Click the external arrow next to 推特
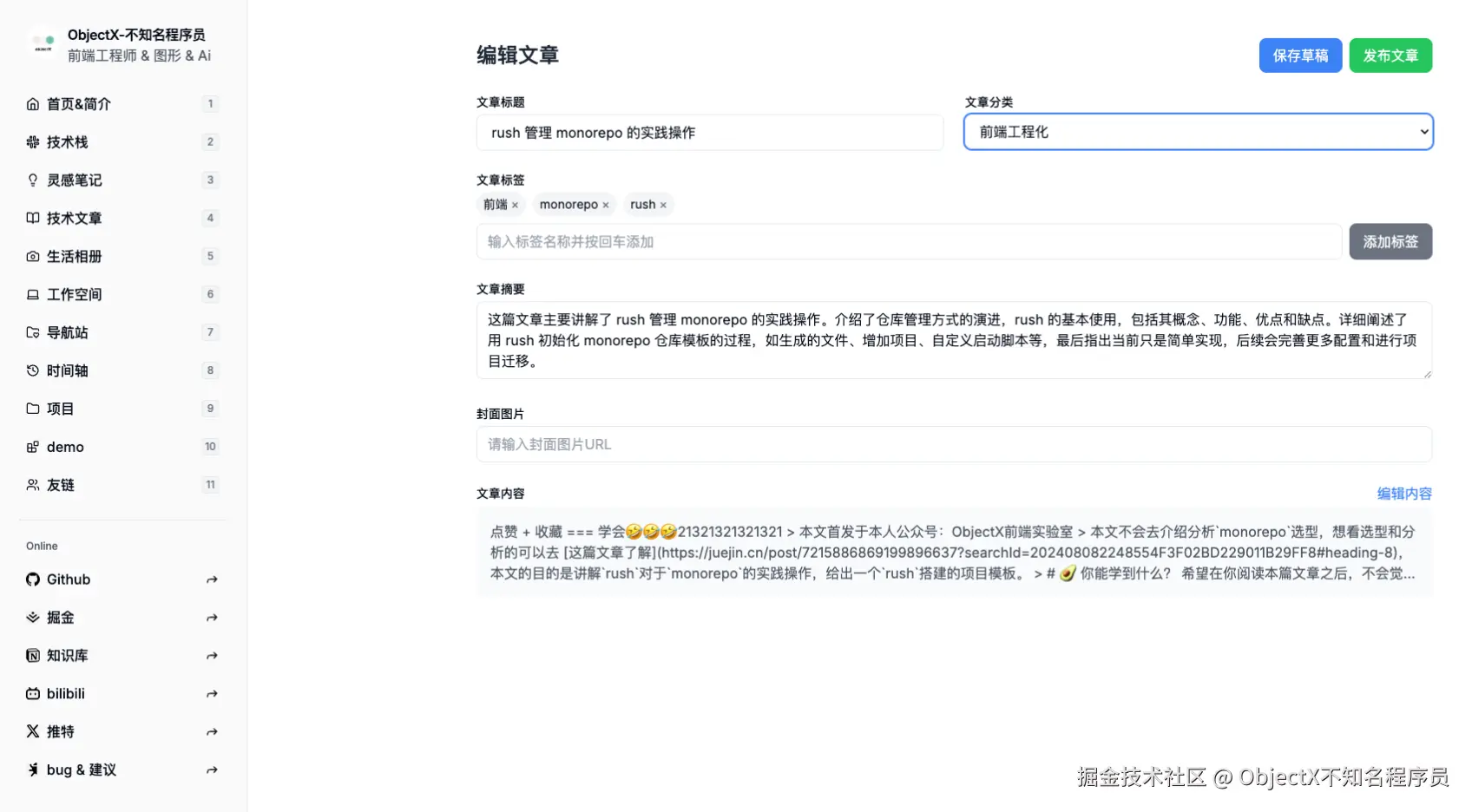1472x812 pixels. point(212,732)
